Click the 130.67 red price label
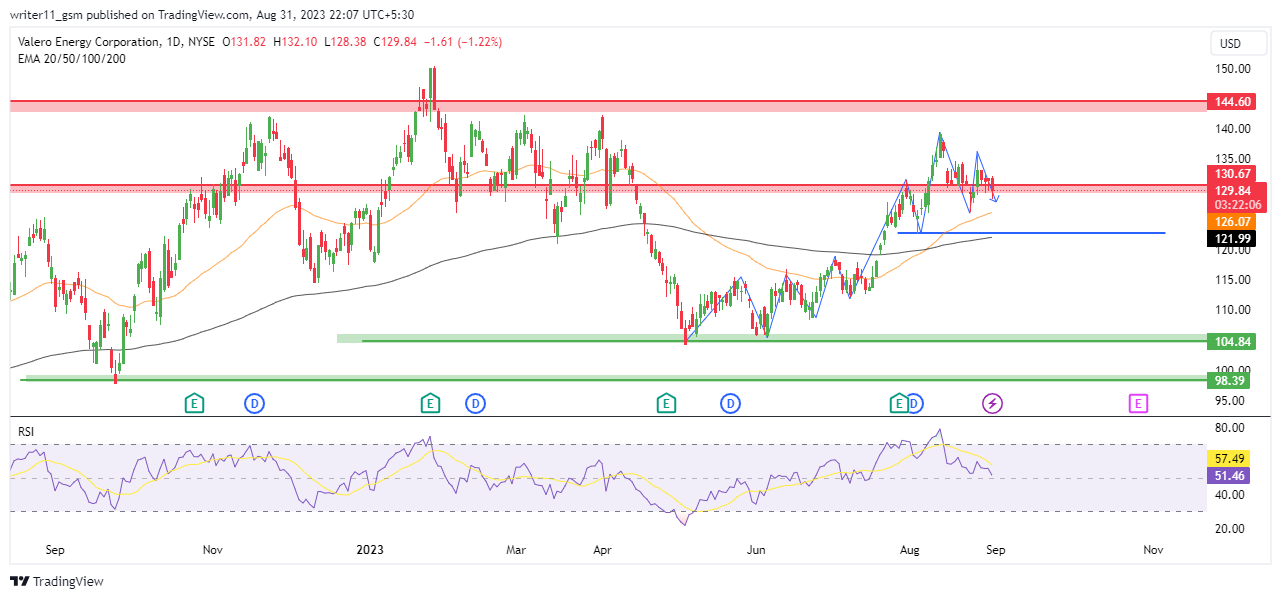Image resolution: width=1281 pixels, height=599 pixels. [x=1231, y=174]
